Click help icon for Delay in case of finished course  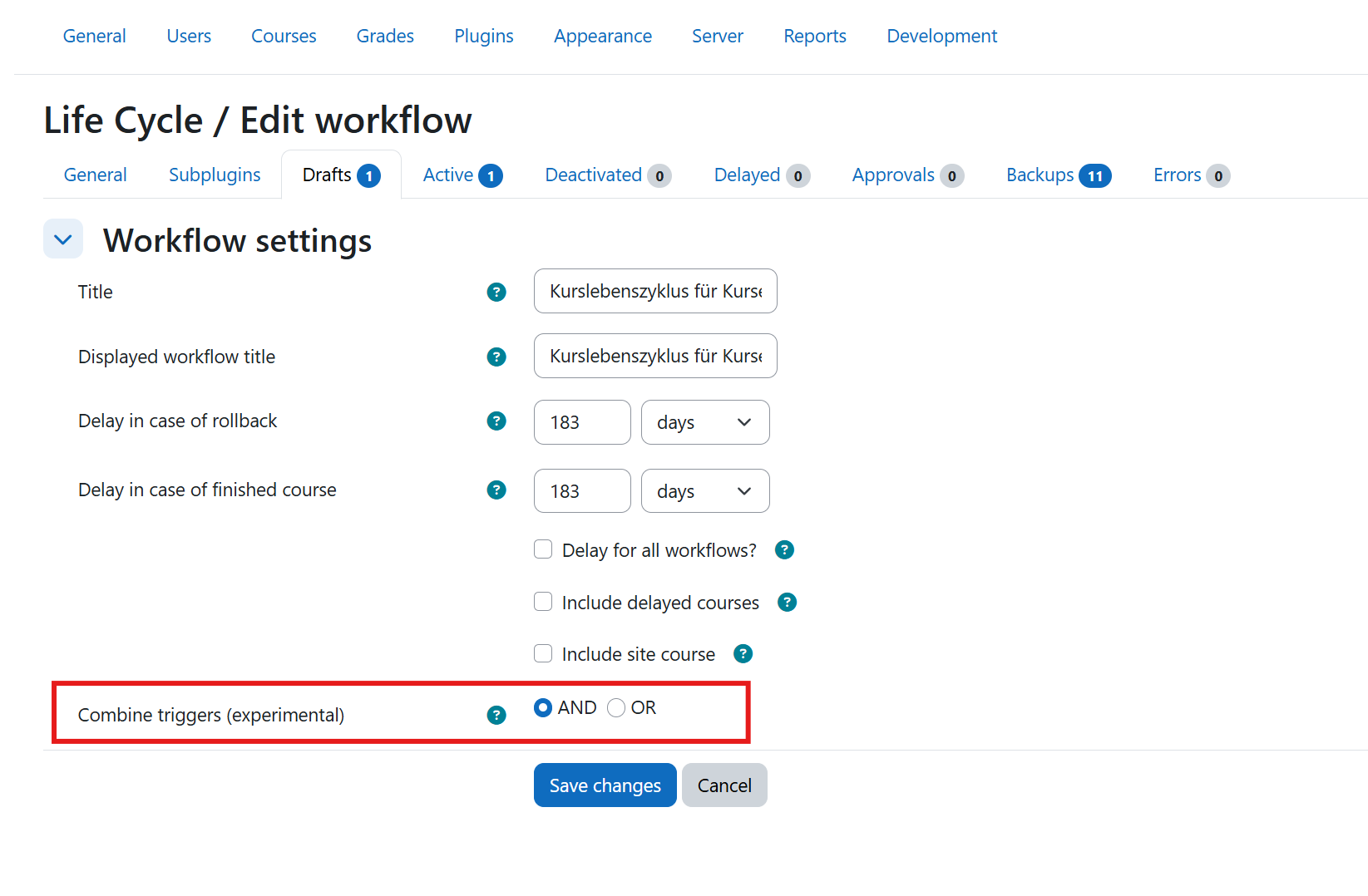pos(496,490)
